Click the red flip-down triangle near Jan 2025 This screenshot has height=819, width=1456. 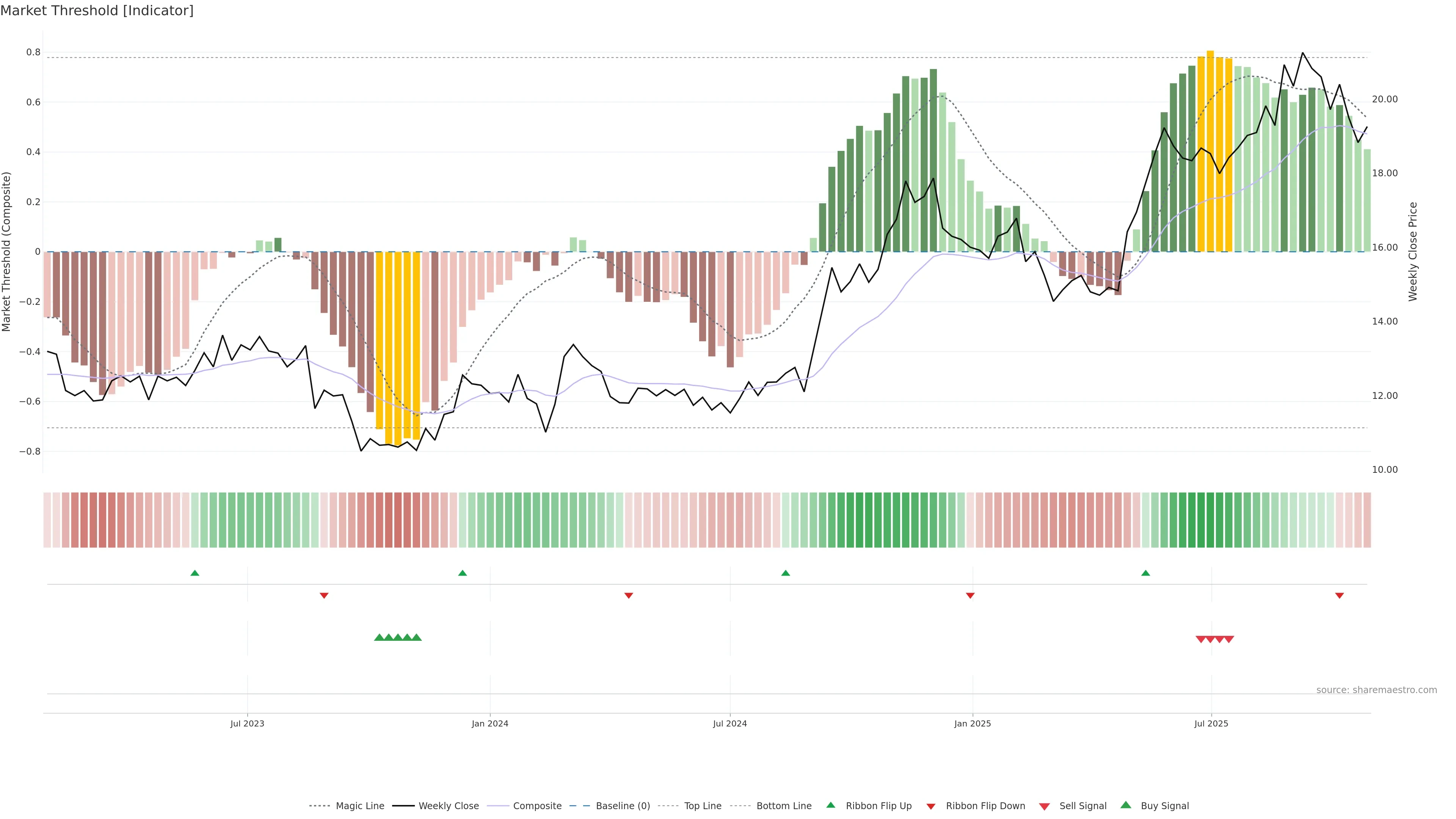970,595
